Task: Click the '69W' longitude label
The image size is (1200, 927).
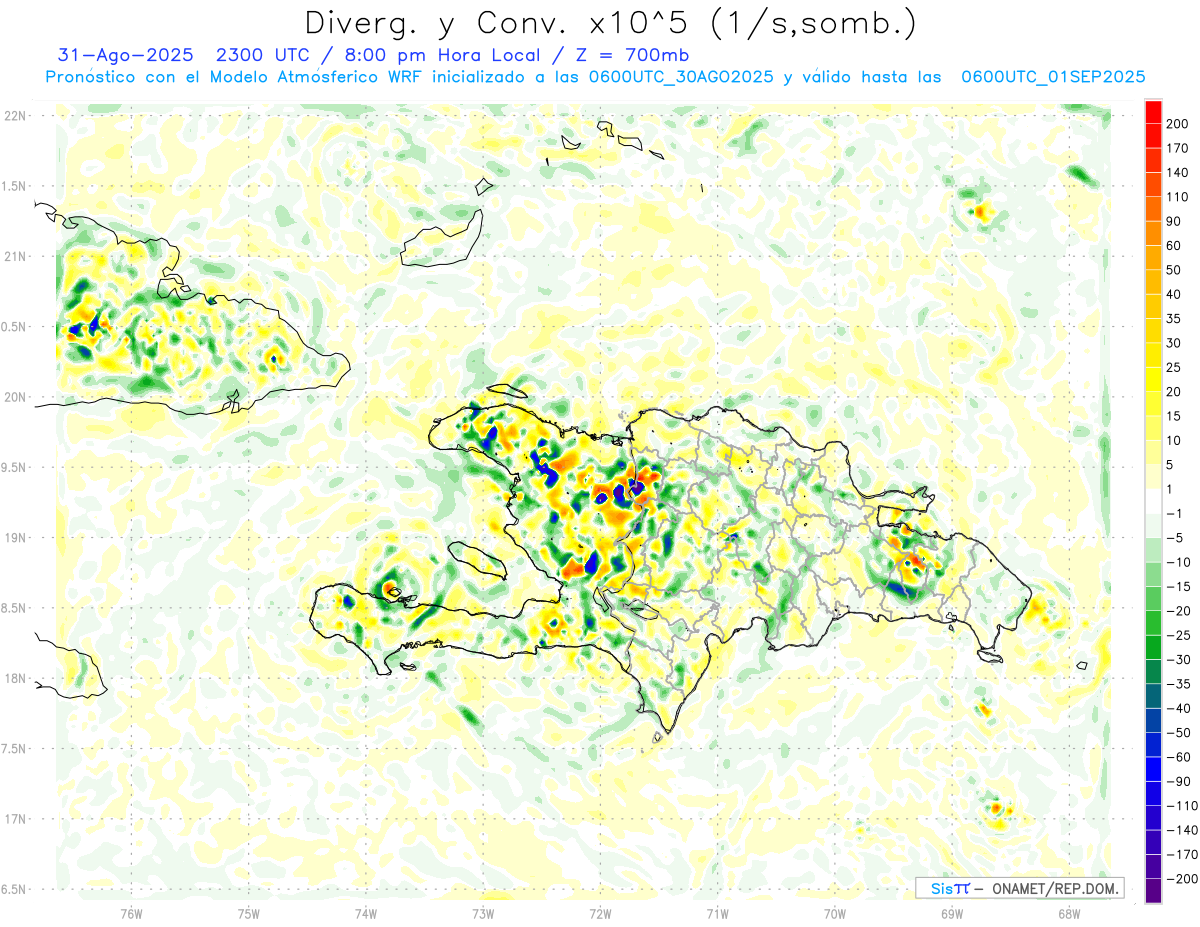Action: tap(952, 914)
